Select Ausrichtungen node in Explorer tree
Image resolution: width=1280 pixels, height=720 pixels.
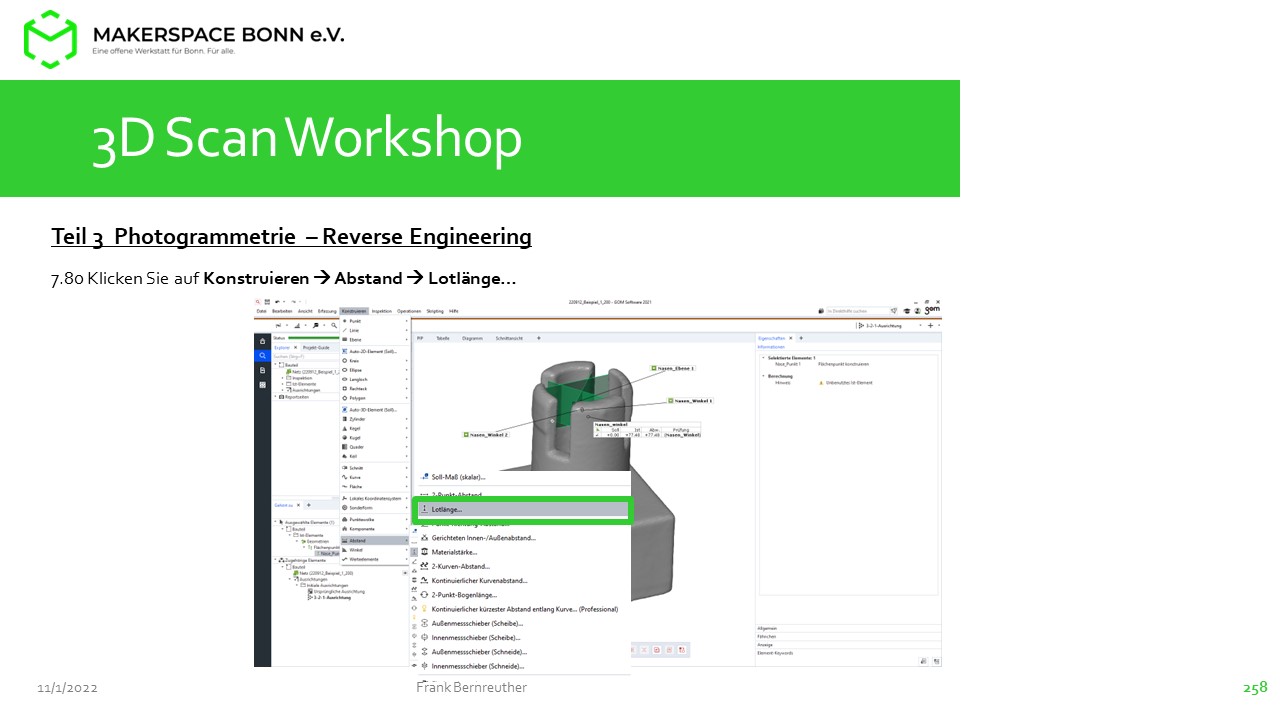click(x=304, y=390)
